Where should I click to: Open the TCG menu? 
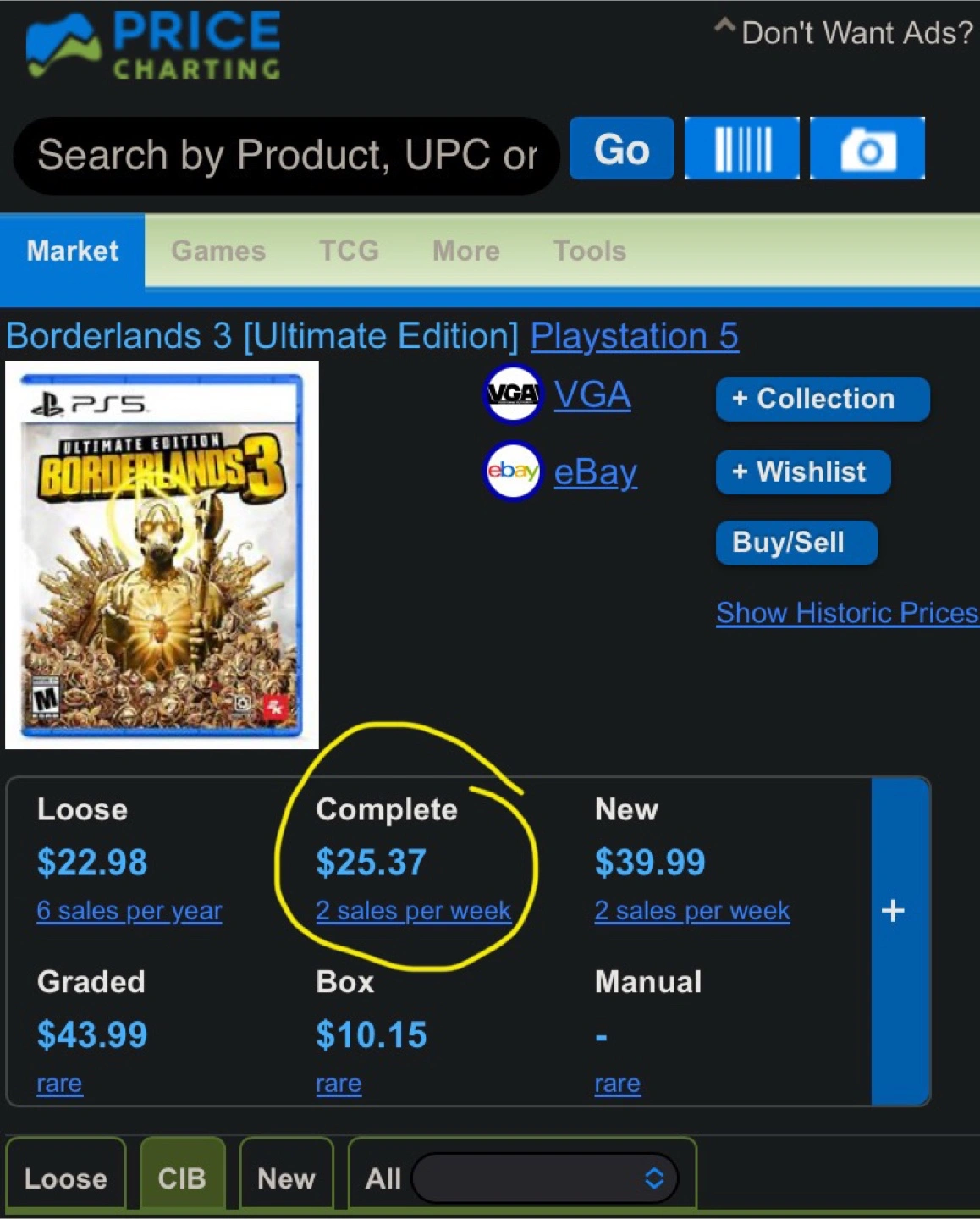(x=349, y=251)
